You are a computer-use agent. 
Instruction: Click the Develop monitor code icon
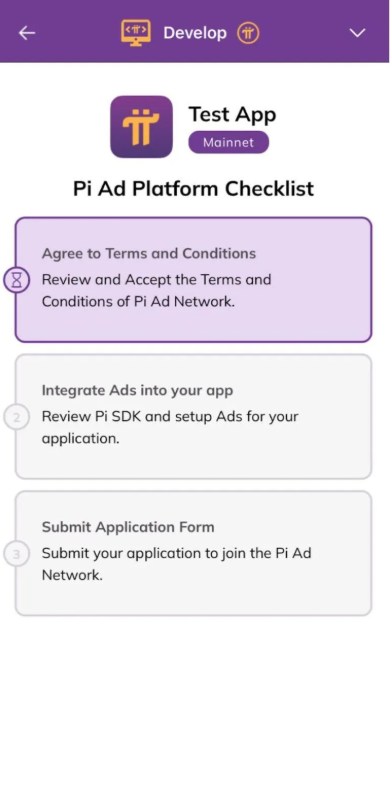coord(136,33)
